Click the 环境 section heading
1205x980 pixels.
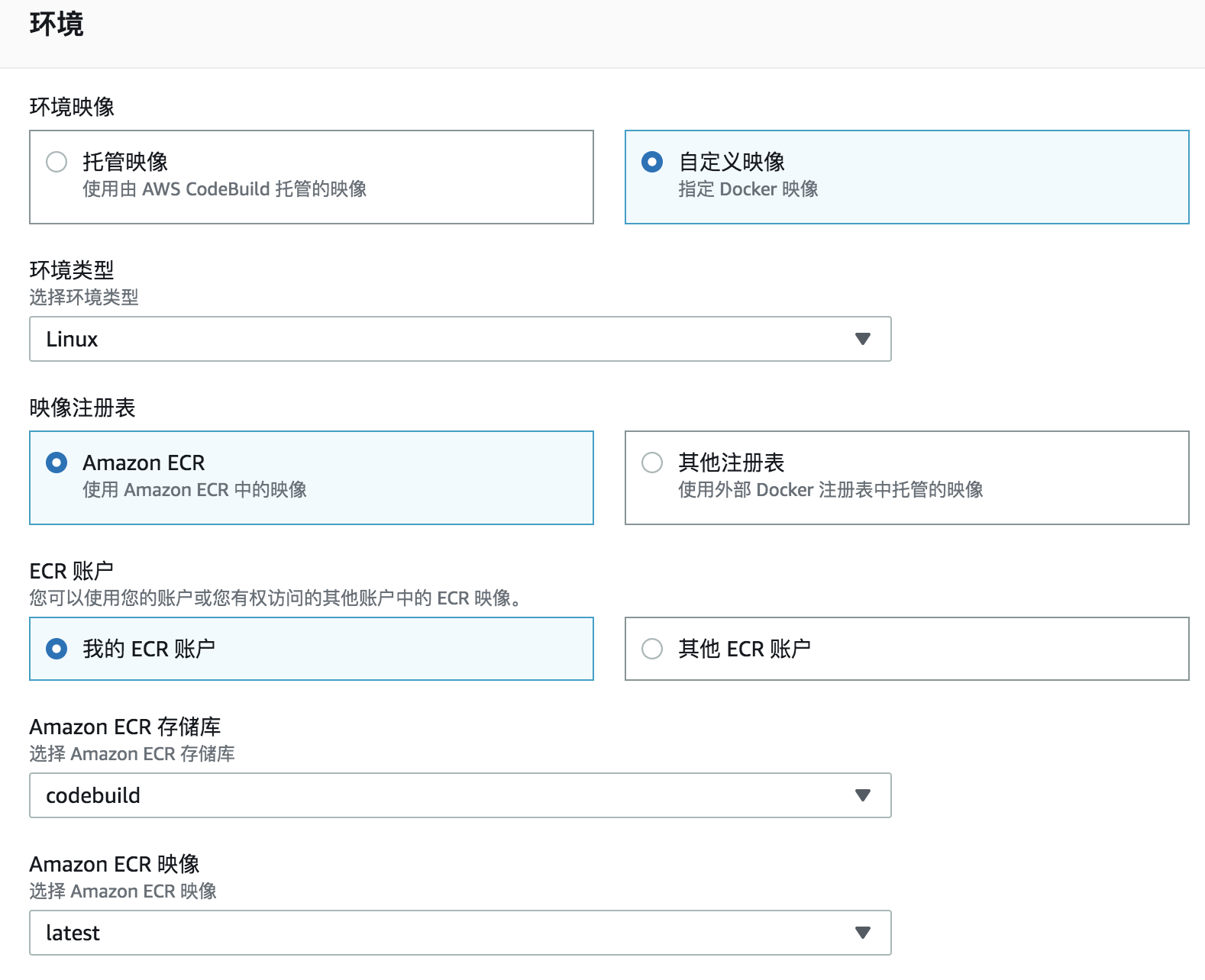pos(57,24)
